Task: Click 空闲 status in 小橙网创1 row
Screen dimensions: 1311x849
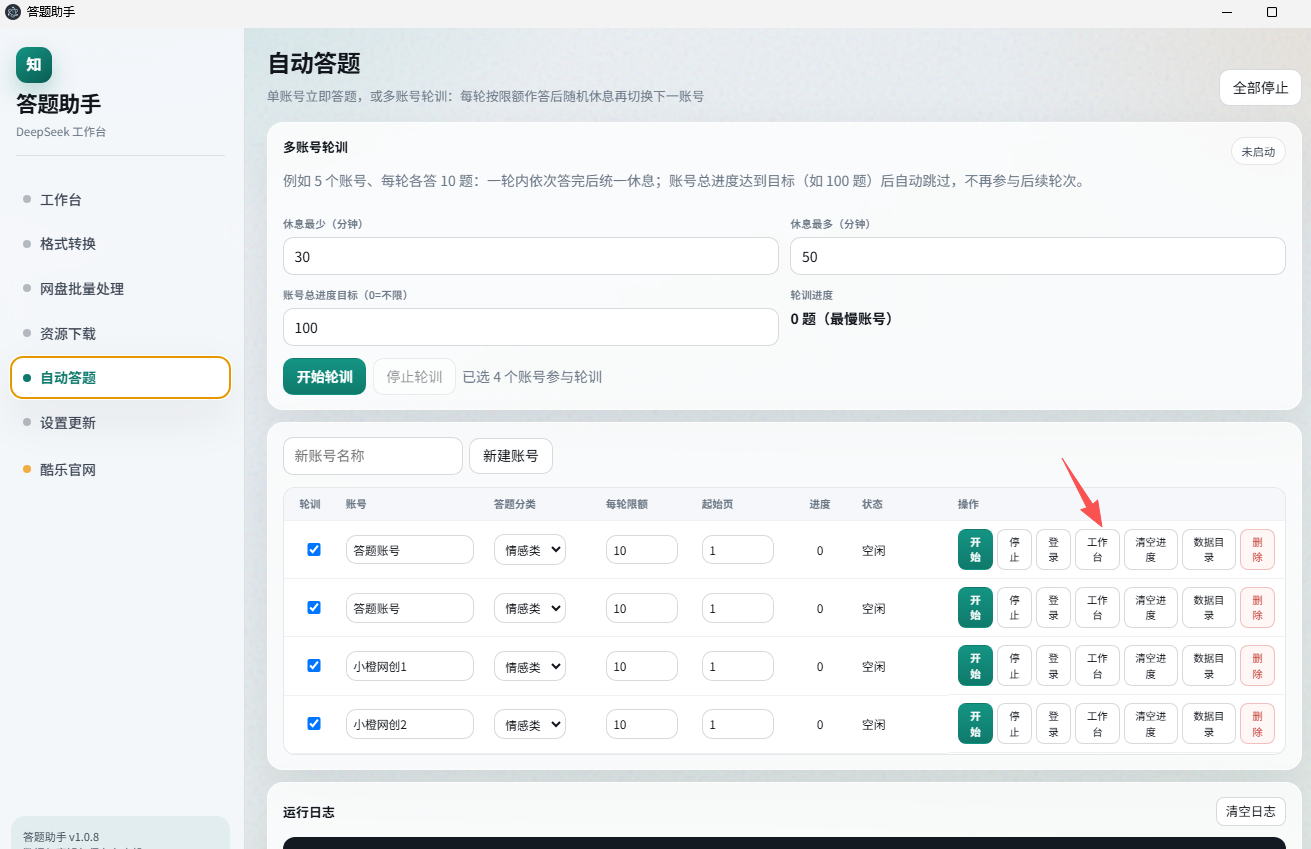Action: [x=873, y=666]
